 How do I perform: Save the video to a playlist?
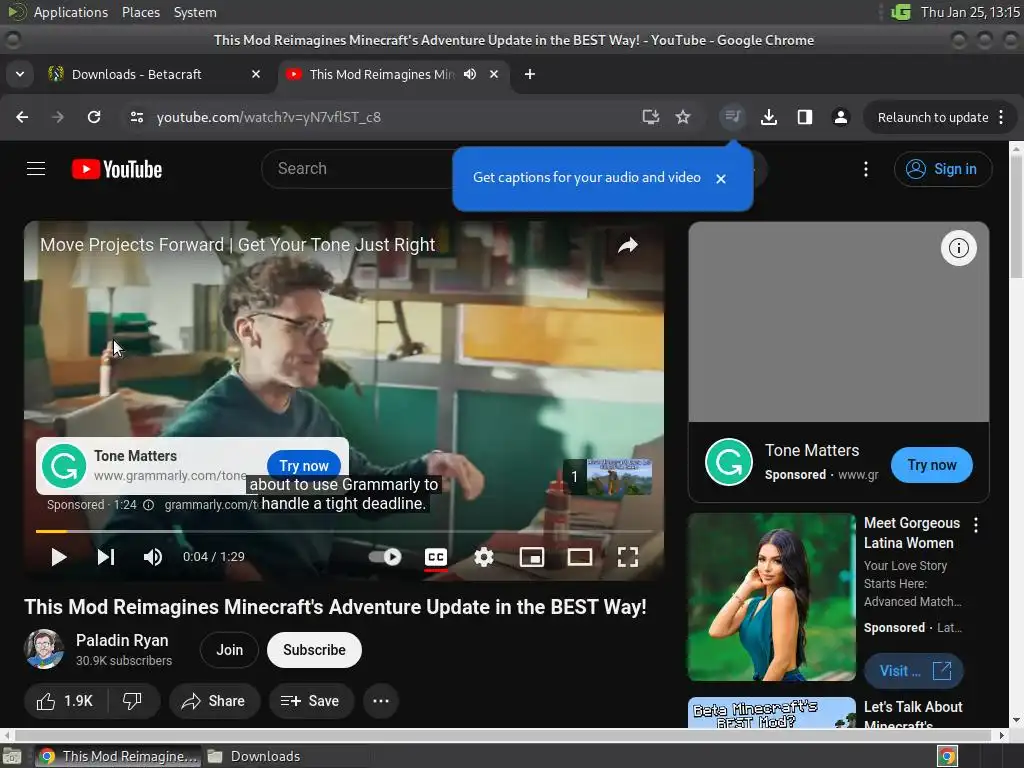(311, 701)
